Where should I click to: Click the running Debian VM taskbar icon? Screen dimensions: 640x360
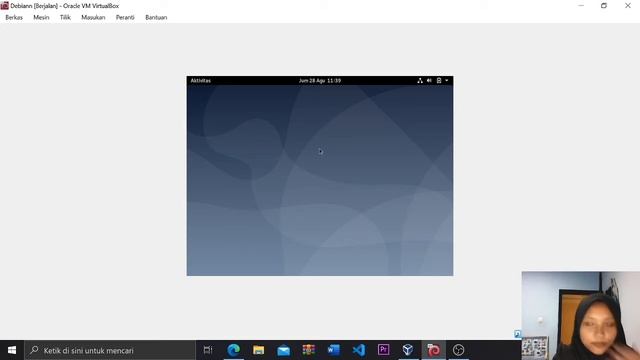click(x=433, y=350)
